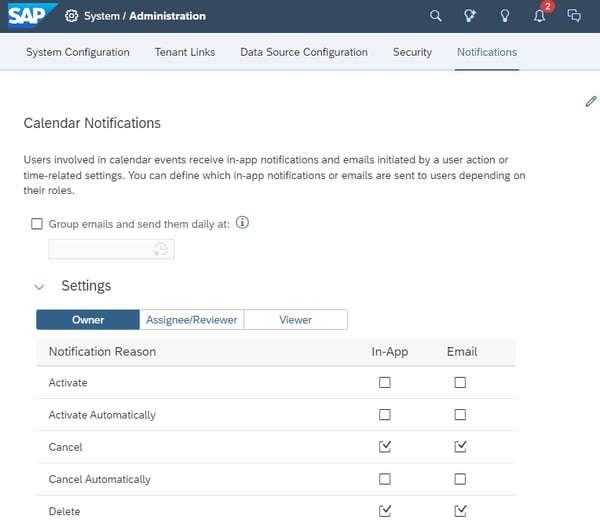Viewport: 600px width, 523px height.
Task: Click the Cancel Automatically row label
Action: tap(99, 479)
